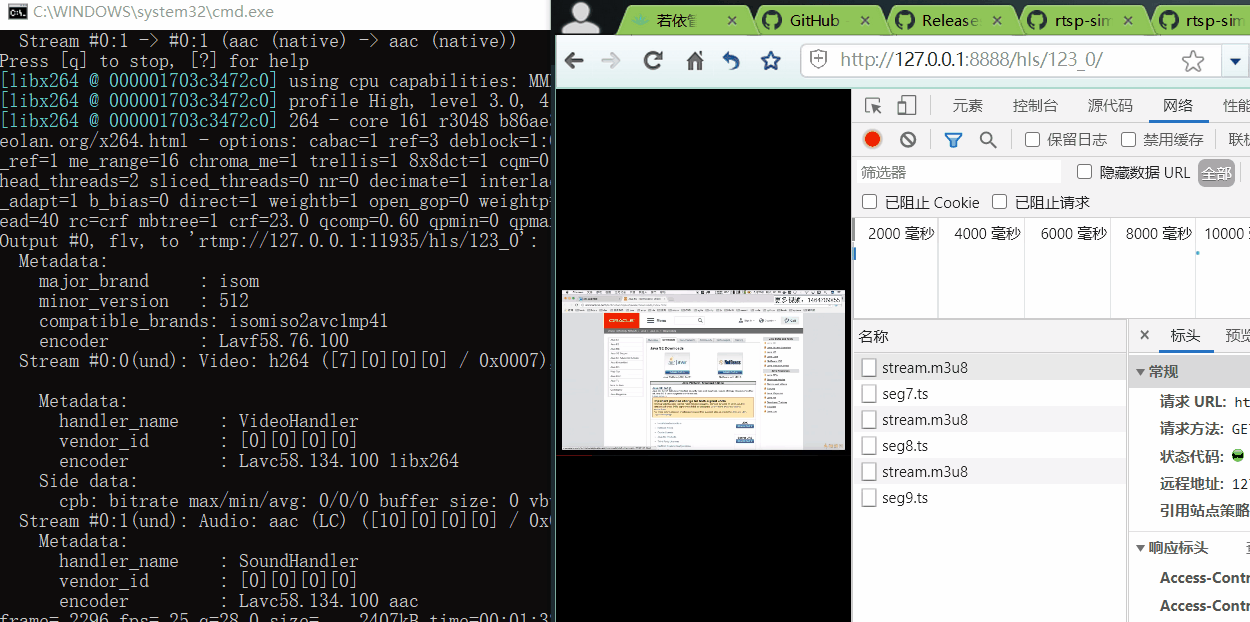
Task: Select the seg9.ts request row
Action: [x=990, y=498]
